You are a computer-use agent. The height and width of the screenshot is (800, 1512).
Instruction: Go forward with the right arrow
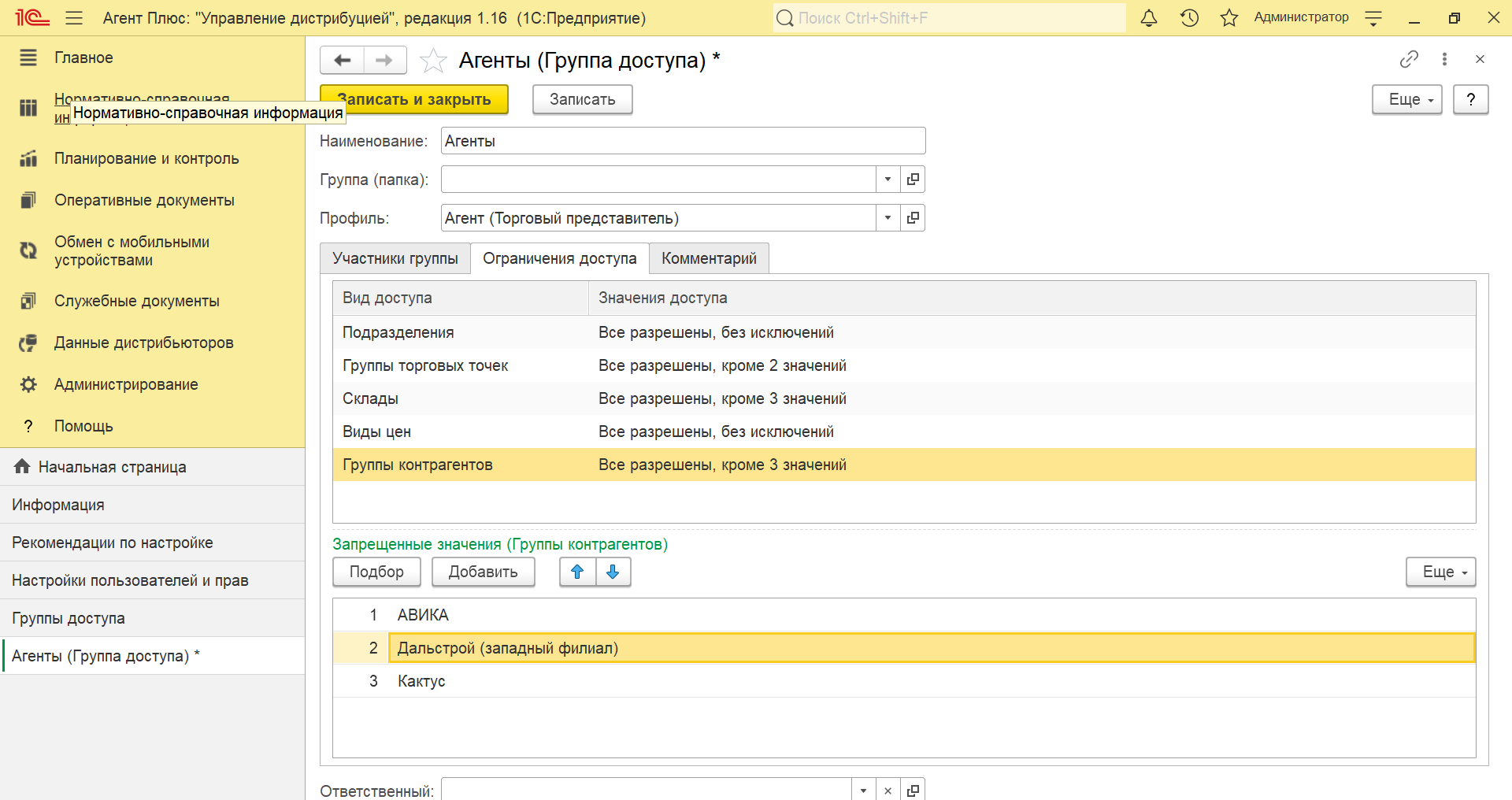pyautogui.click(x=384, y=60)
